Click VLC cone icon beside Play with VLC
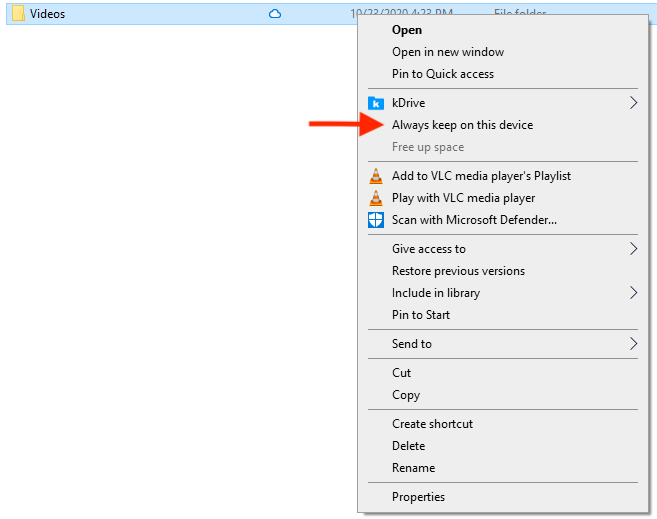Screen dimensions: 657x519 (376, 198)
